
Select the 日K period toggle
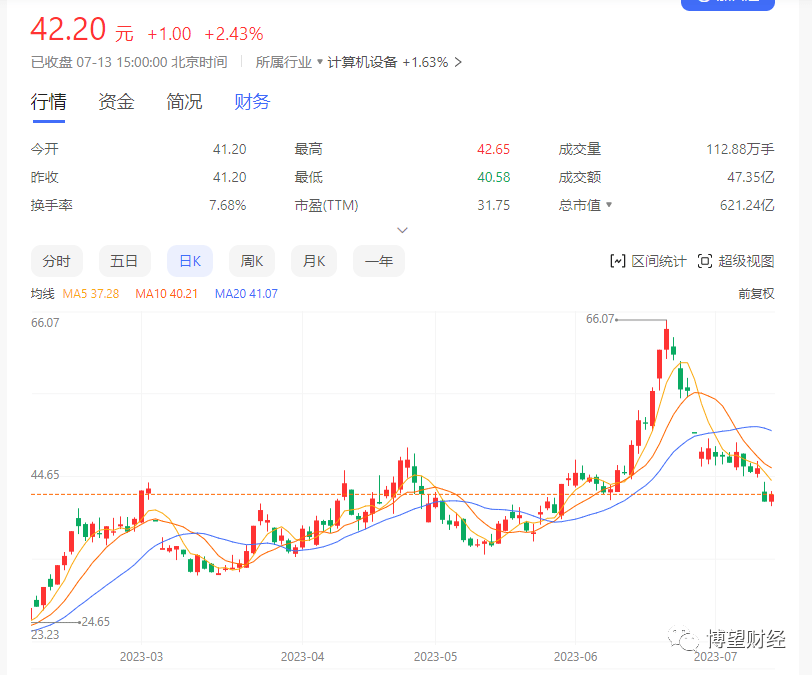click(190, 261)
